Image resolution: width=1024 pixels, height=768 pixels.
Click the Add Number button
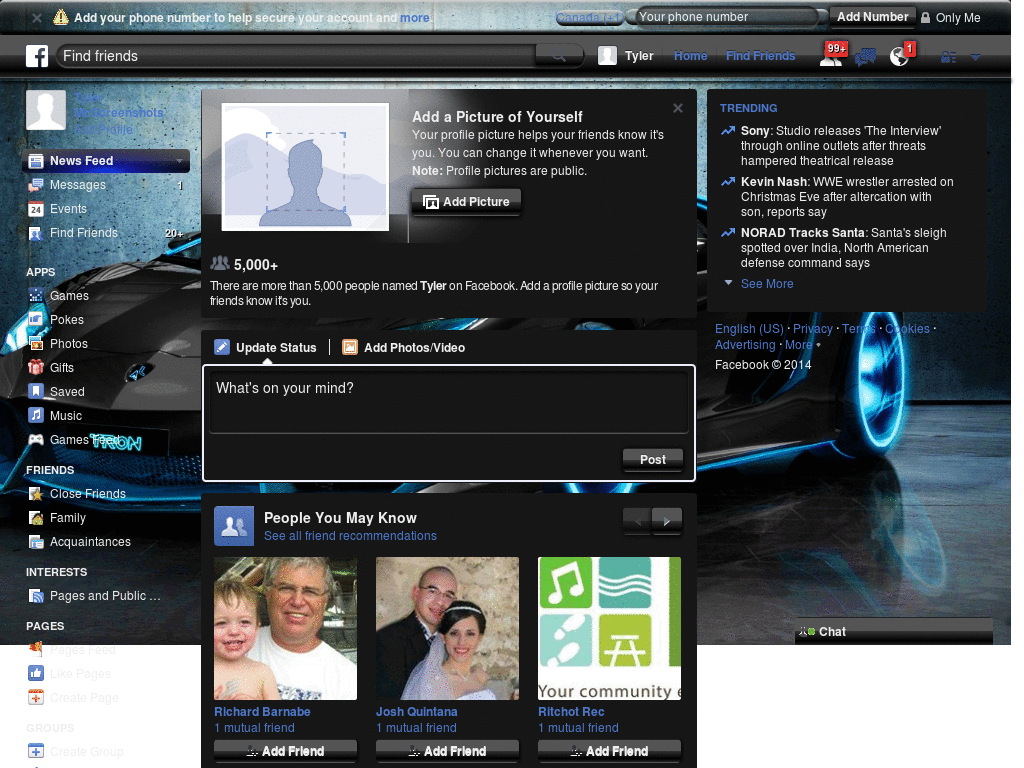872,17
